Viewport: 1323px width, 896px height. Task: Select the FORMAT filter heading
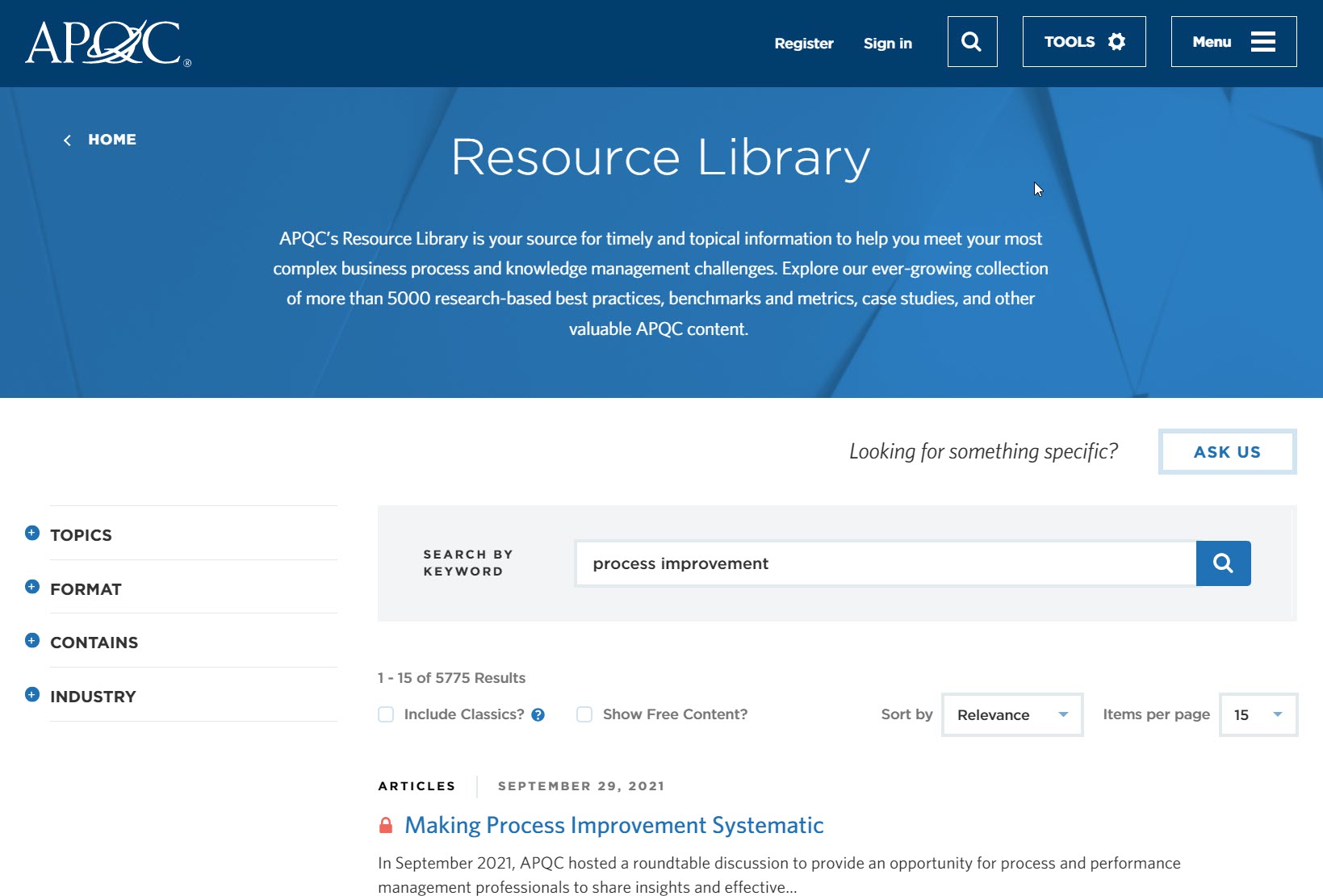coord(86,589)
